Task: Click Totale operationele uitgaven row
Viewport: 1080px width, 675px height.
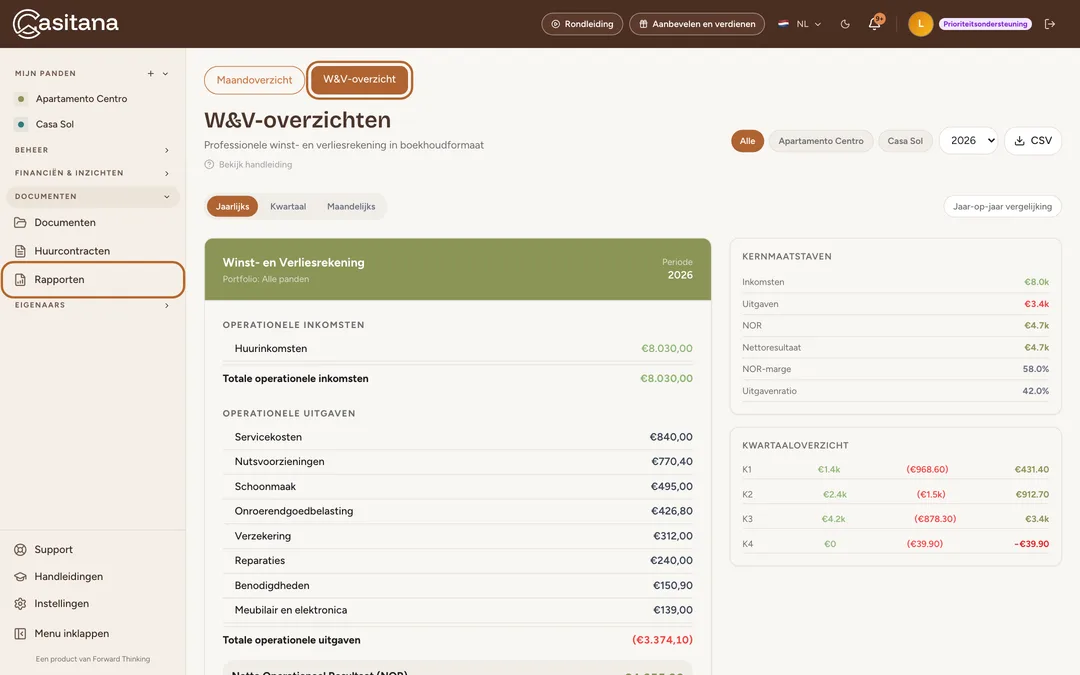Action: 457,641
